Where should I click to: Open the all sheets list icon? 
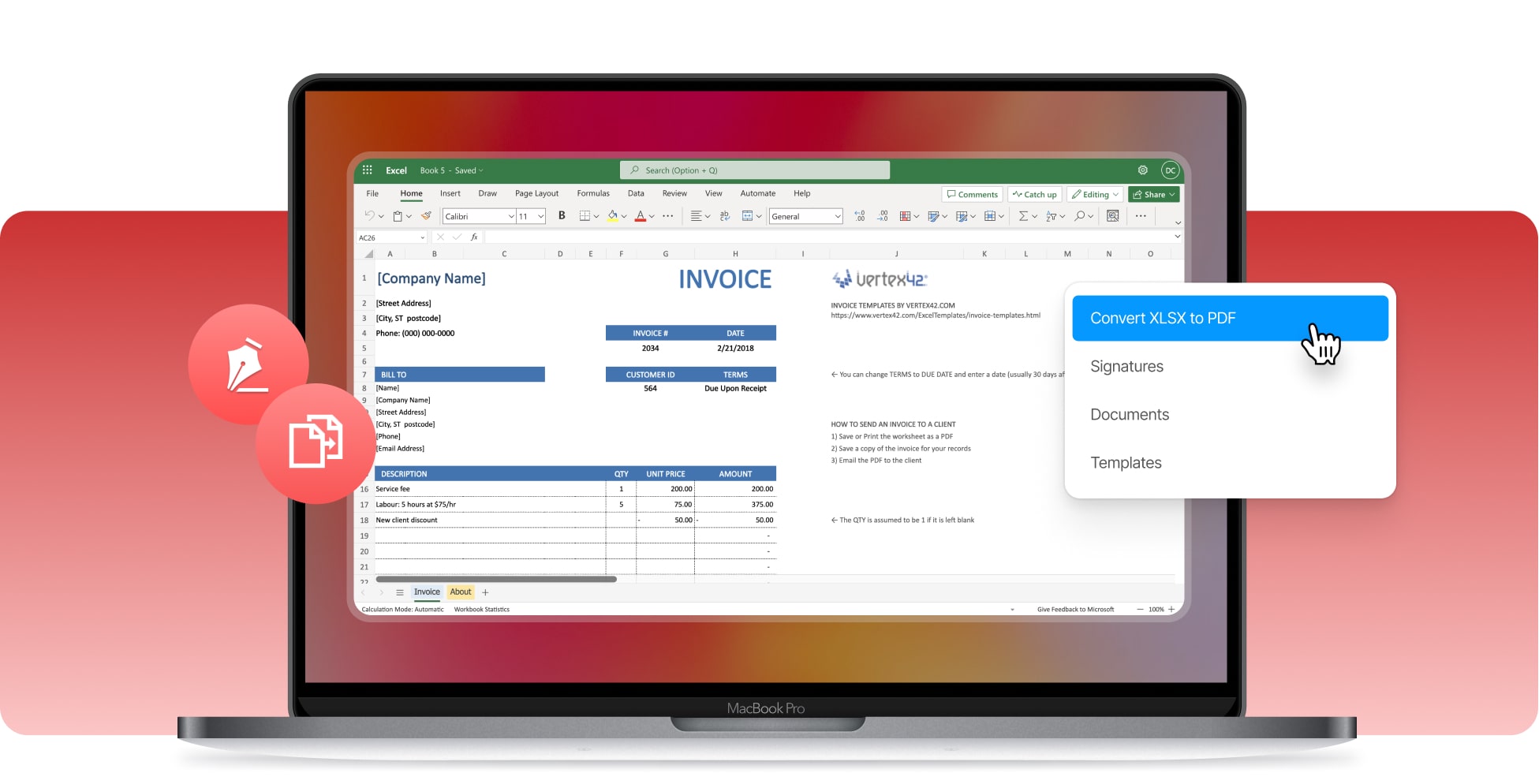400,592
